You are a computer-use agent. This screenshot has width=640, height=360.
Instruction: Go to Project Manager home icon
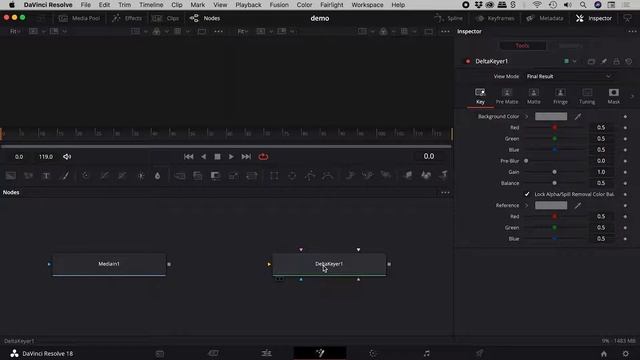604,353
